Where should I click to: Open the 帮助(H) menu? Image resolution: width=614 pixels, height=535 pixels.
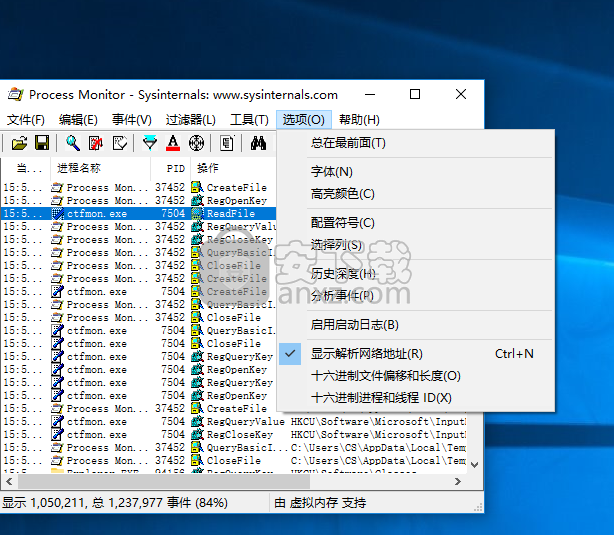point(359,119)
